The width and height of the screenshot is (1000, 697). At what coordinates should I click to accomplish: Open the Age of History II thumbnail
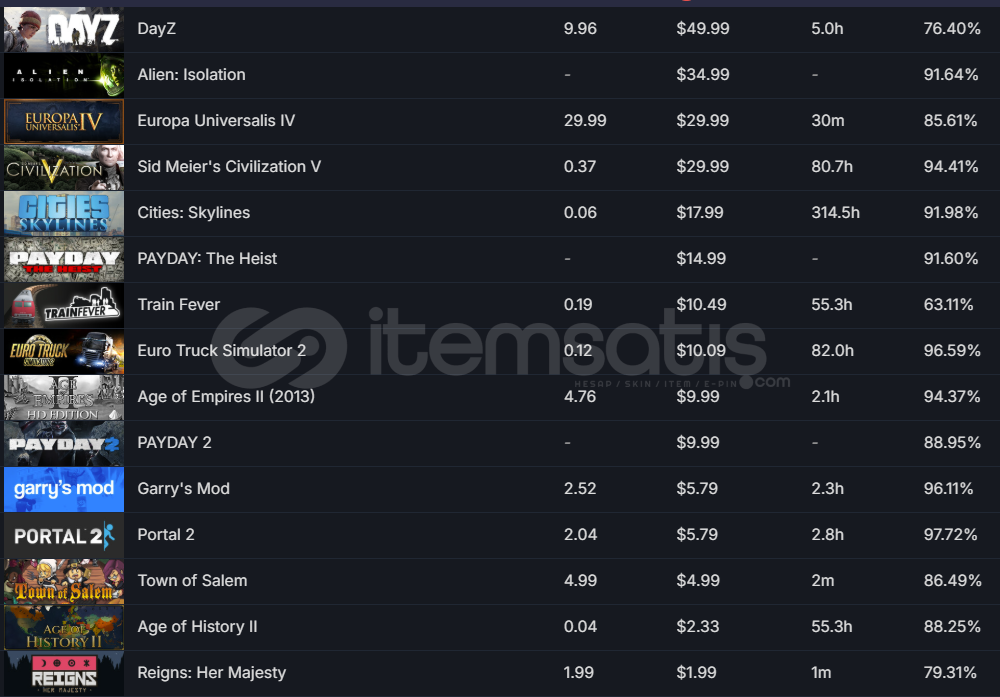[x=64, y=627]
